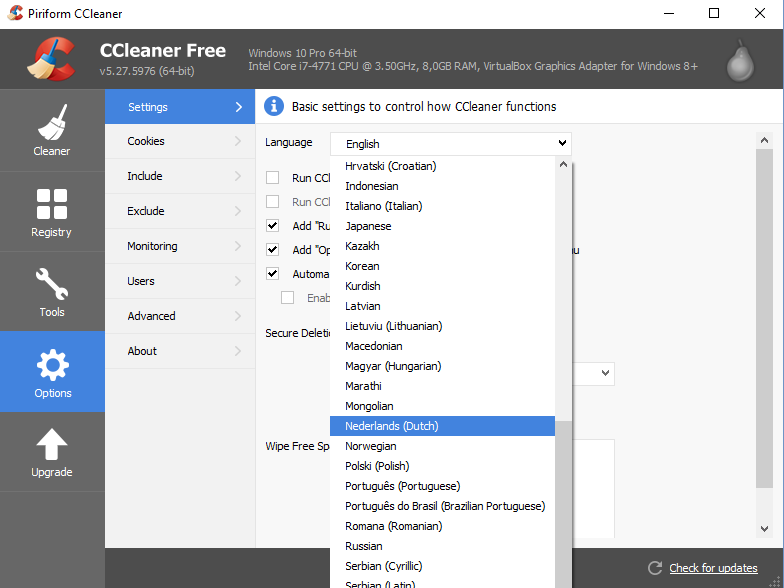This screenshot has height=588, width=784.
Task: Open the Tools wrench section
Action: click(52, 291)
